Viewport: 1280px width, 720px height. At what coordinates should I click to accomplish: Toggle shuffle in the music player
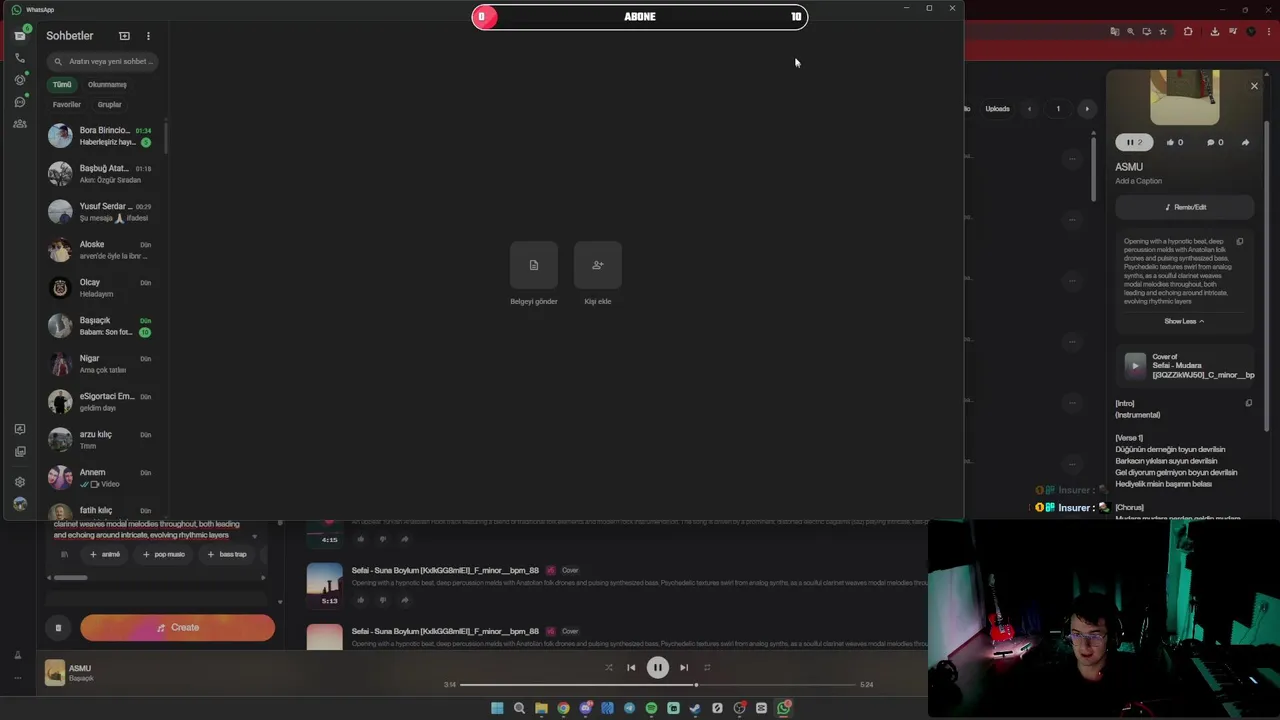[608, 667]
